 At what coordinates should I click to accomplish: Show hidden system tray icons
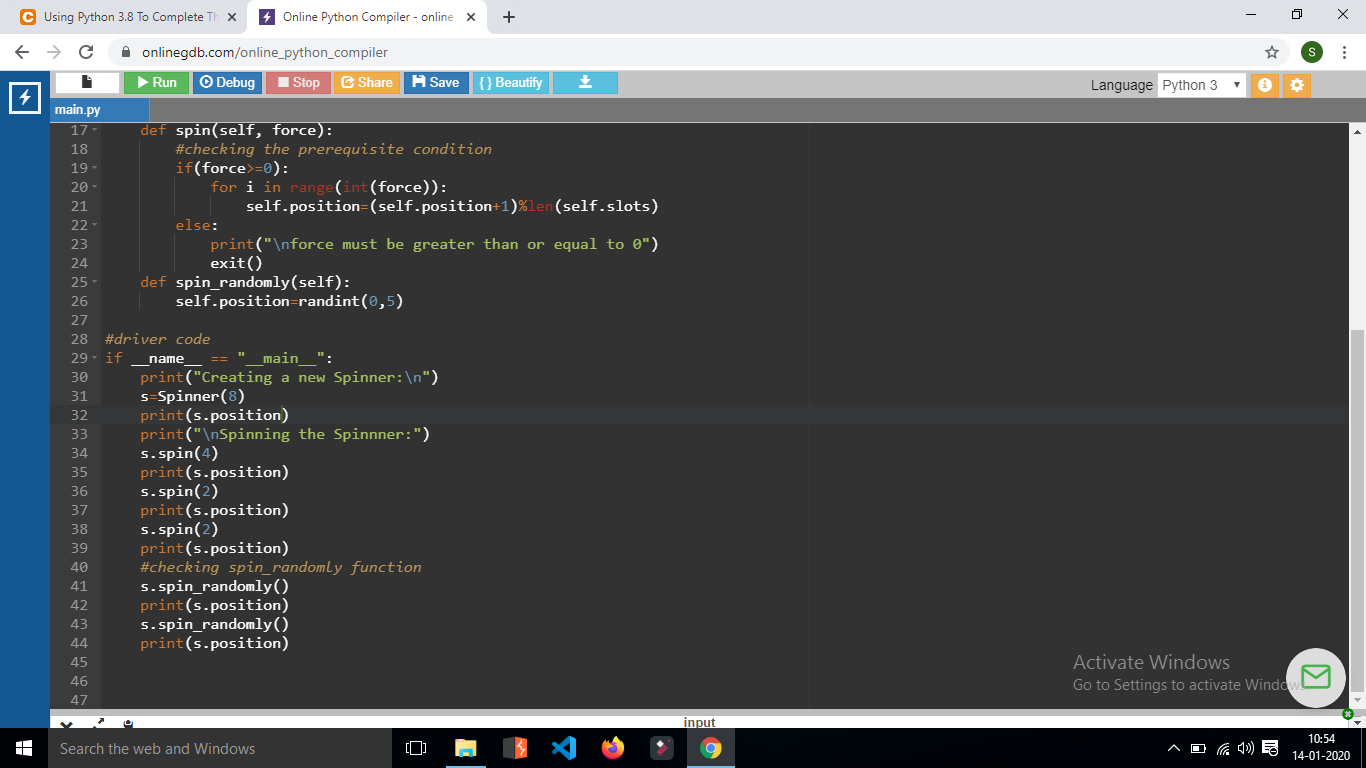coord(1173,748)
